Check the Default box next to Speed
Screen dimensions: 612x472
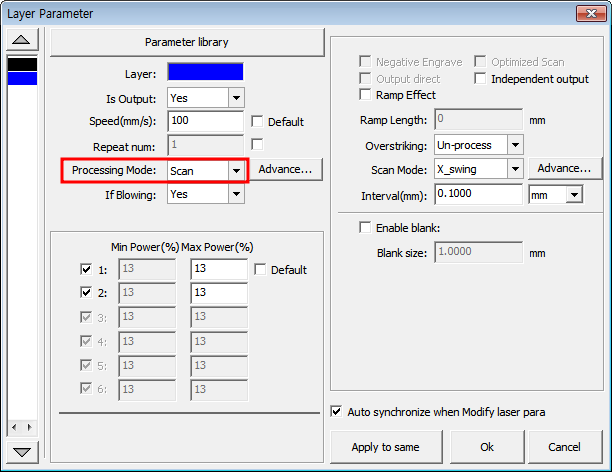pos(257,121)
